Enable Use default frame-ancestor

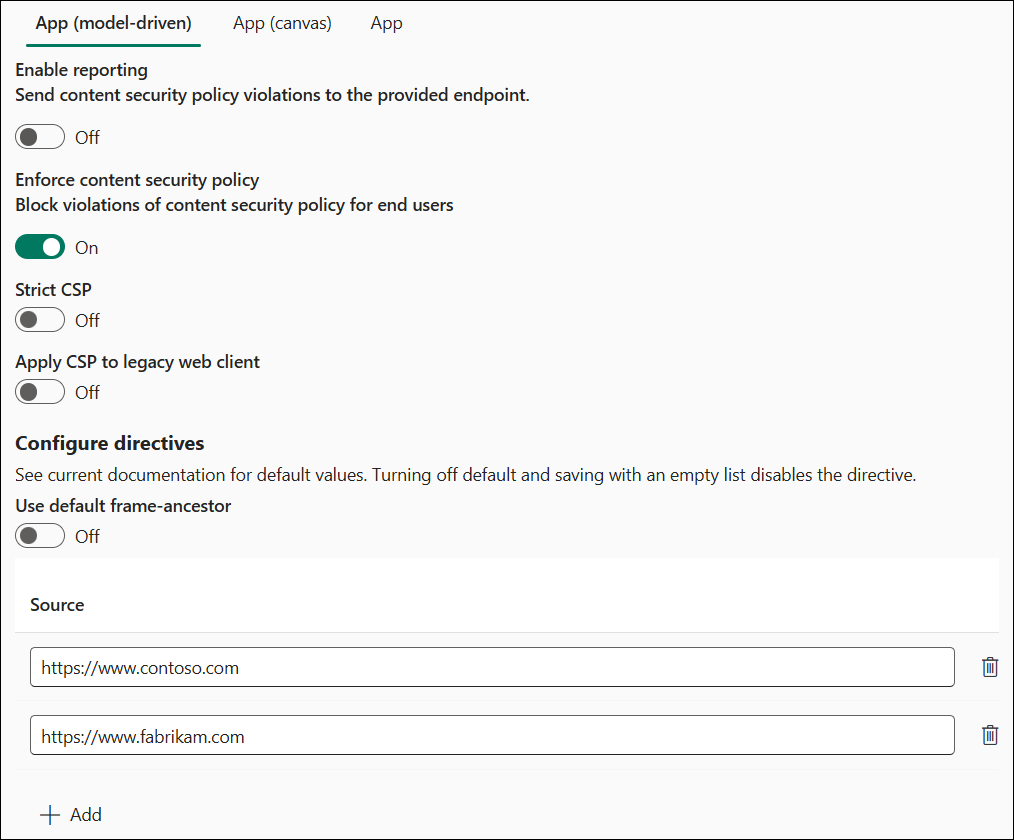[40, 535]
